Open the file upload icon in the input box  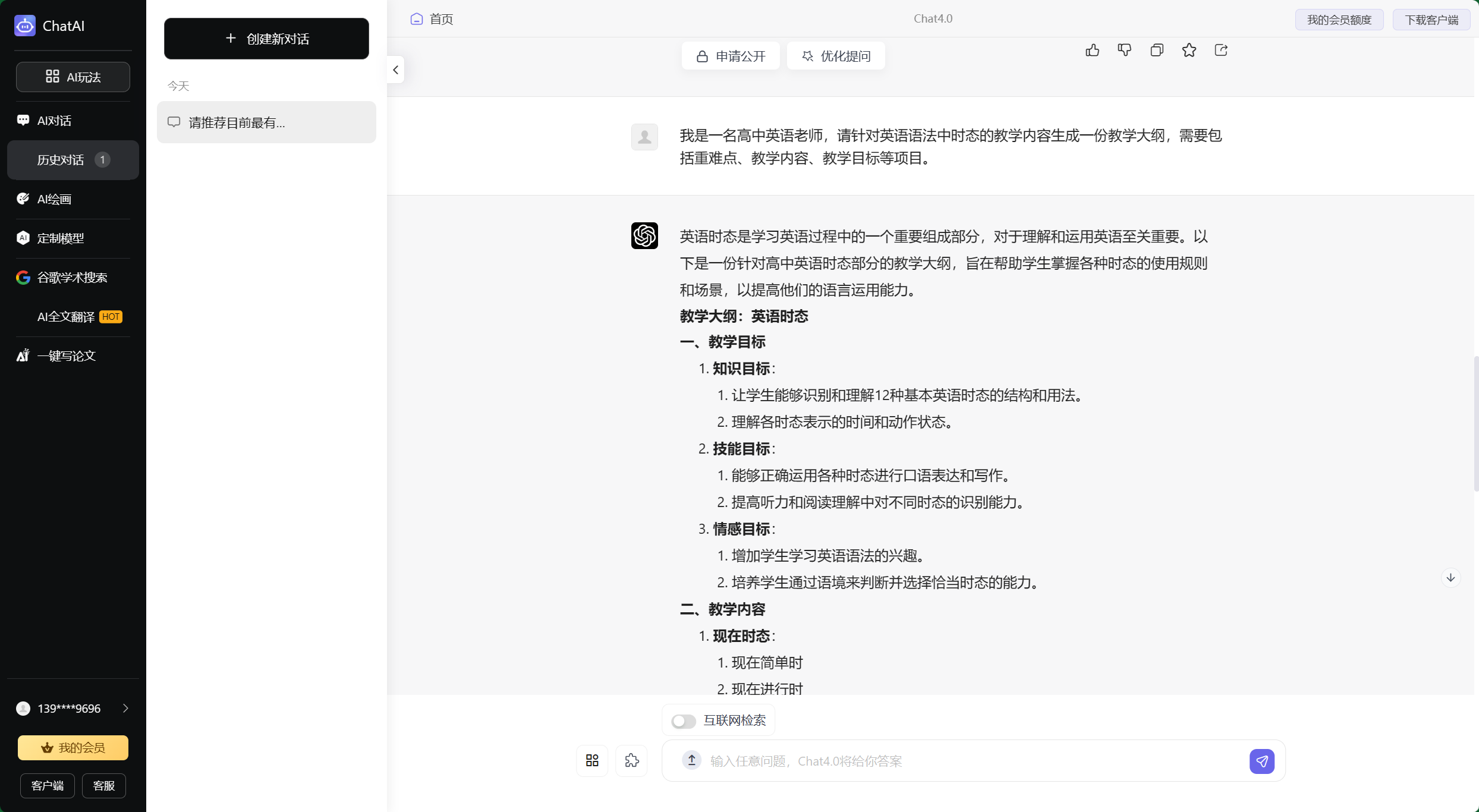click(x=691, y=760)
